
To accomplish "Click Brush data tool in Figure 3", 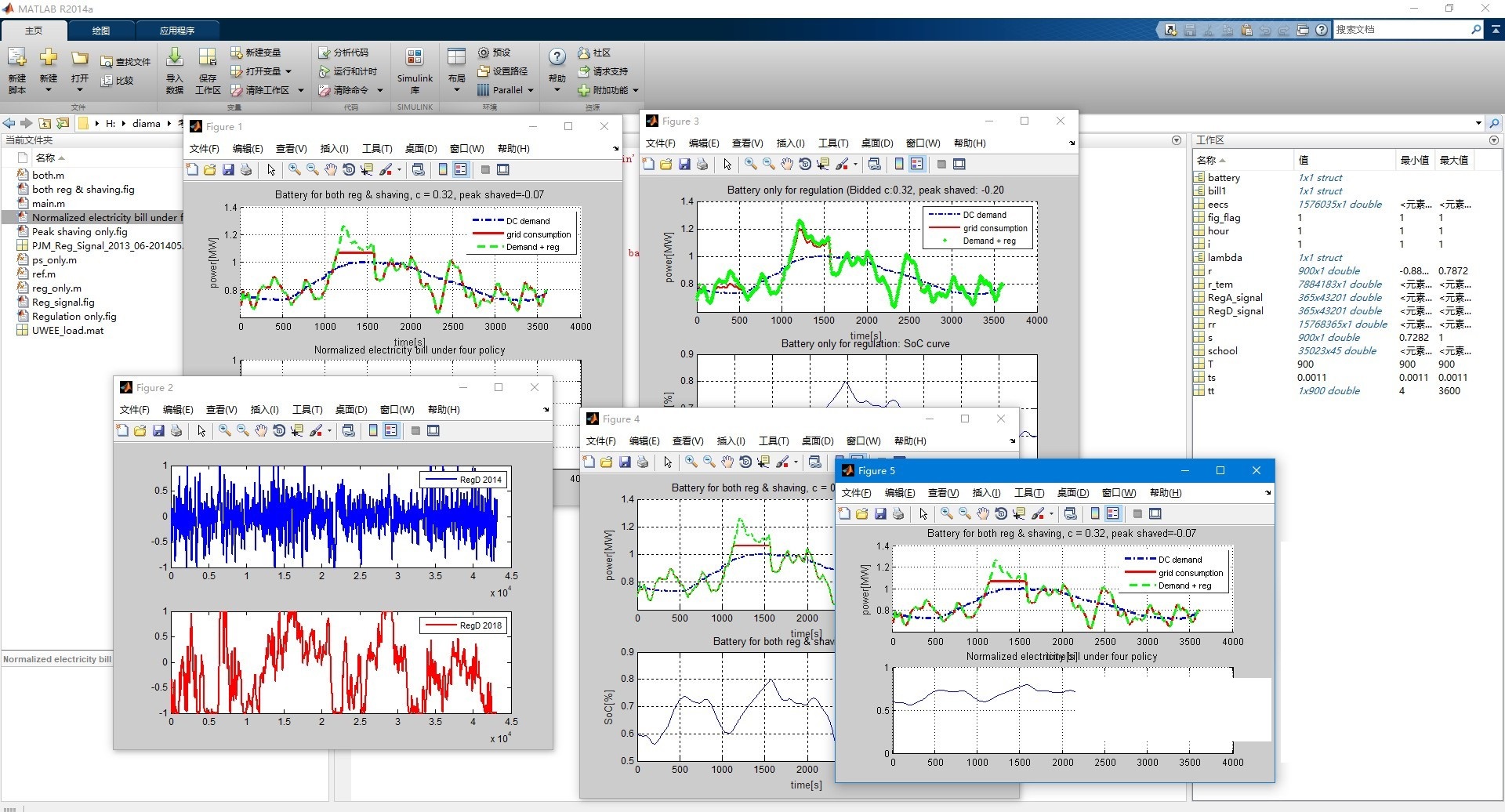I will click(843, 164).
